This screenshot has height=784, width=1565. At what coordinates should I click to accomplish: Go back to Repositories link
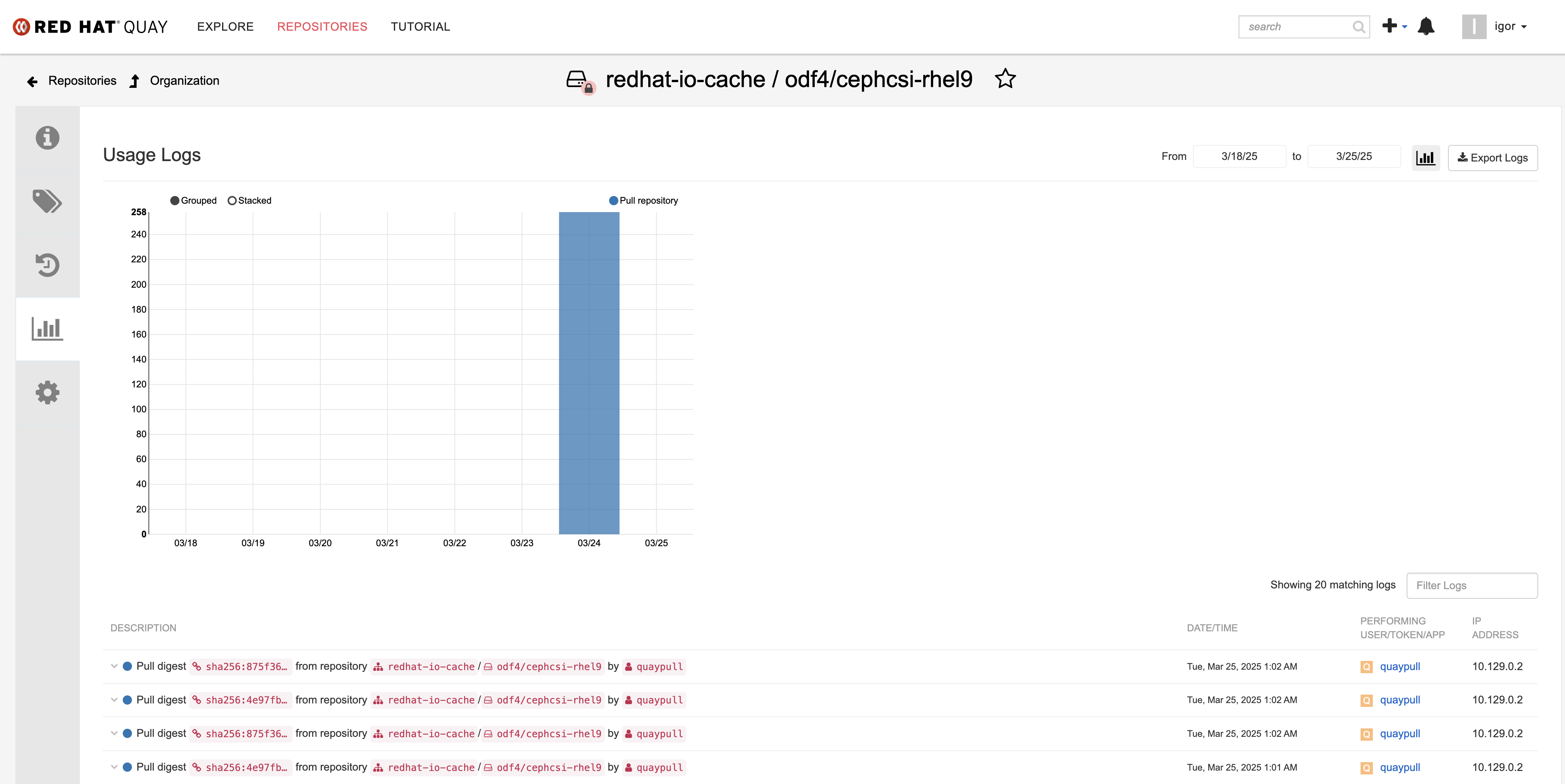82,81
